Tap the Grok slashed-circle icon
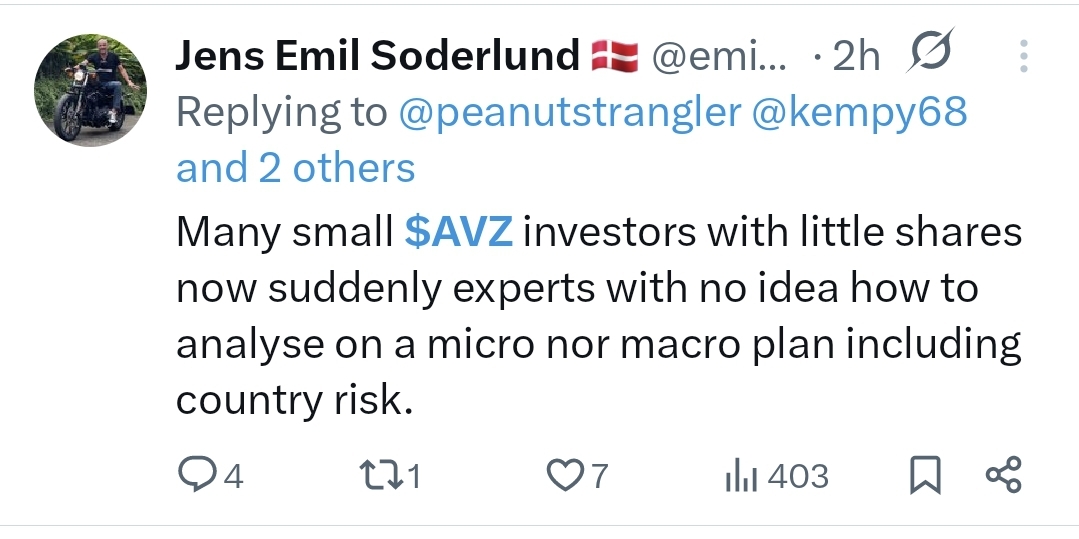1079x539 pixels. 929,56
